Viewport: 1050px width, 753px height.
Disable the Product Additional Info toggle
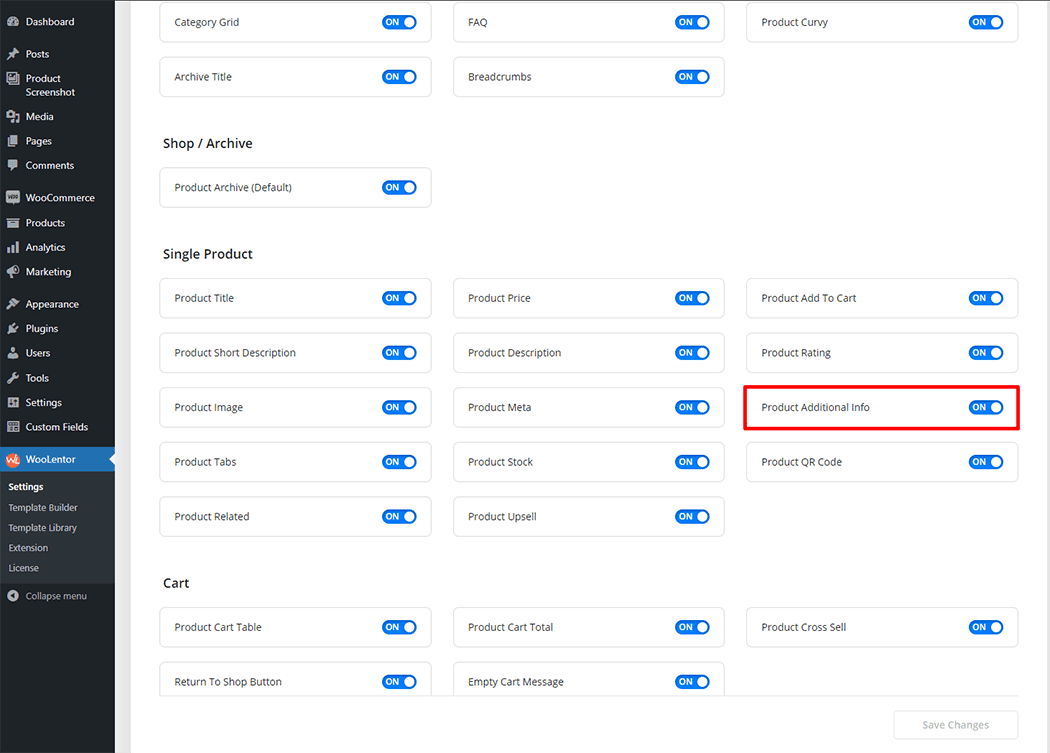986,407
